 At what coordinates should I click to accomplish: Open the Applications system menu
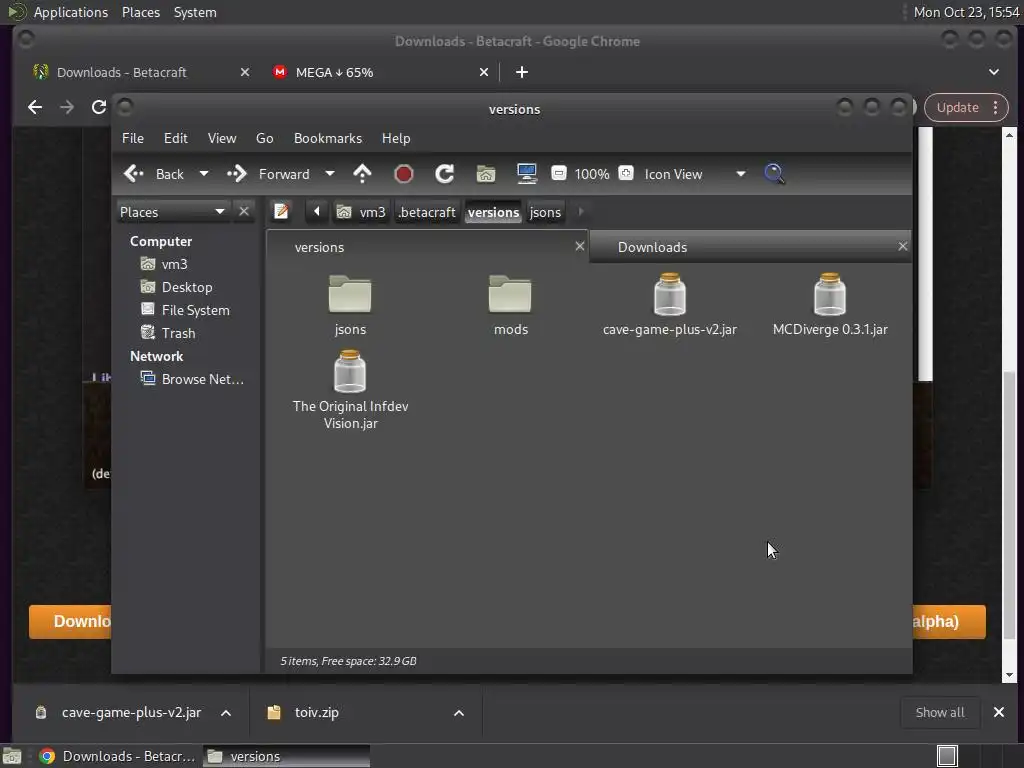[71, 12]
